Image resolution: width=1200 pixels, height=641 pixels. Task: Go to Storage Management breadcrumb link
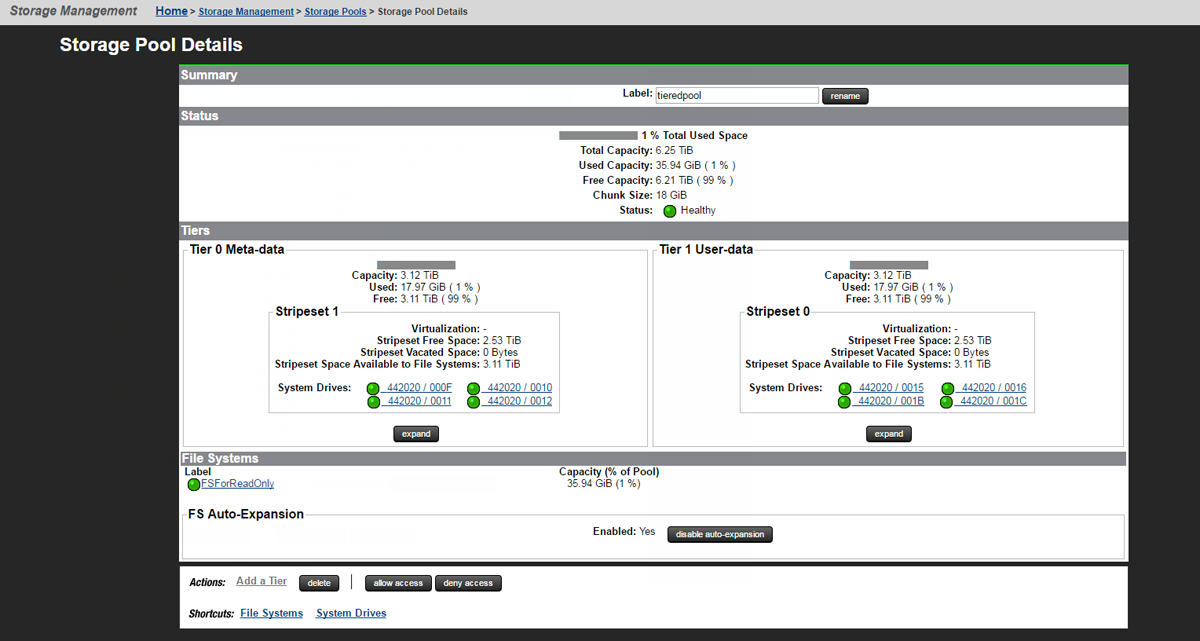(246, 12)
